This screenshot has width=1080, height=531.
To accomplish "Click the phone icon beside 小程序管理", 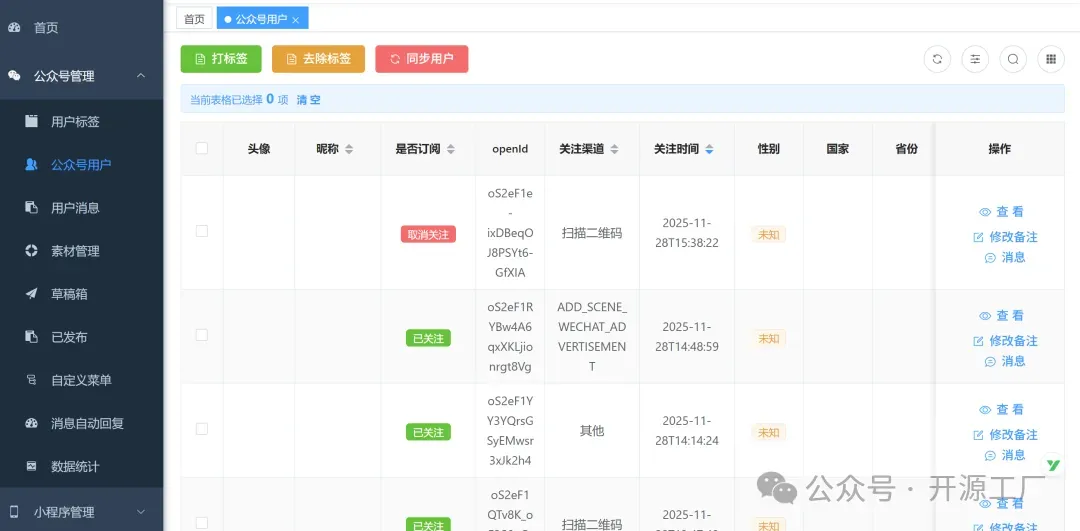I will (x=14, y=512).
